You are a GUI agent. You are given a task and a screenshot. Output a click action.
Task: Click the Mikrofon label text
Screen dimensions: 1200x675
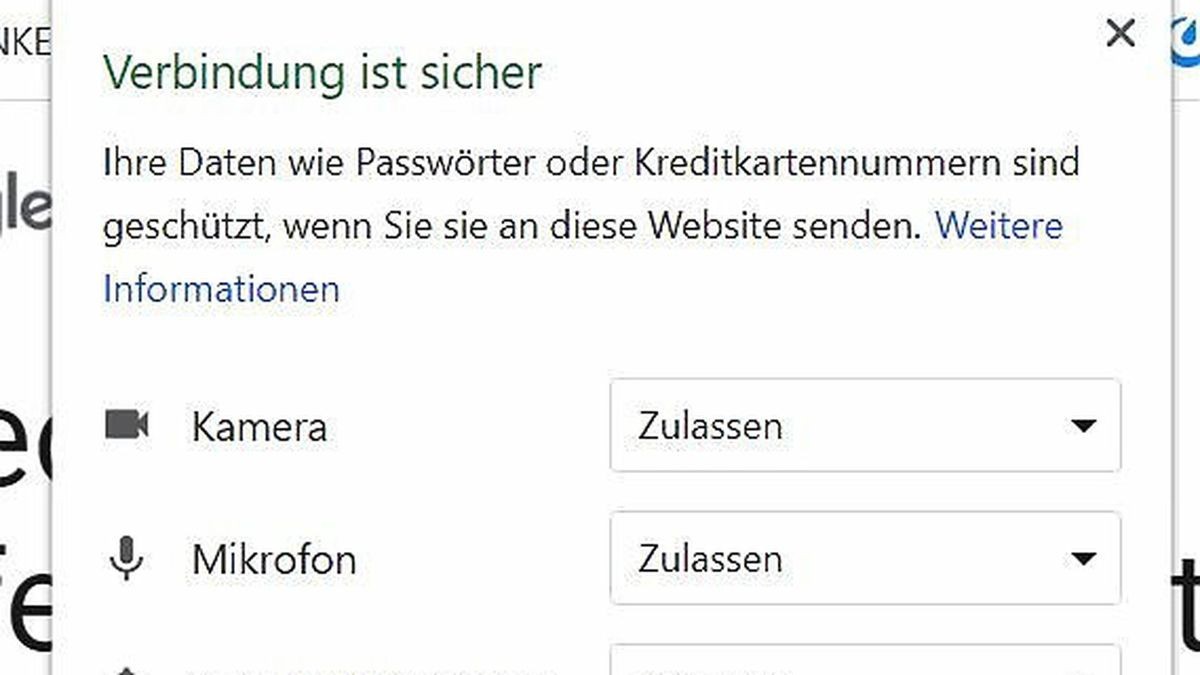click(271, 558)
